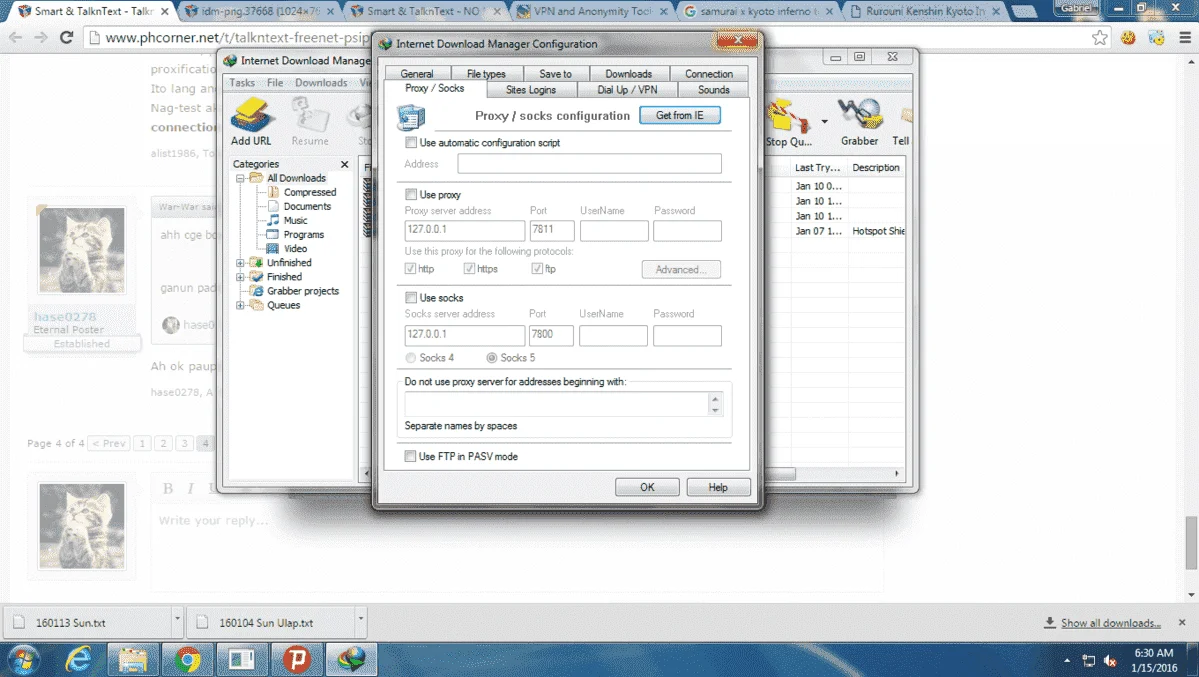Close the Categories panel
The height and width of the screenshot is (677, 1199).
tap(344, 164)
